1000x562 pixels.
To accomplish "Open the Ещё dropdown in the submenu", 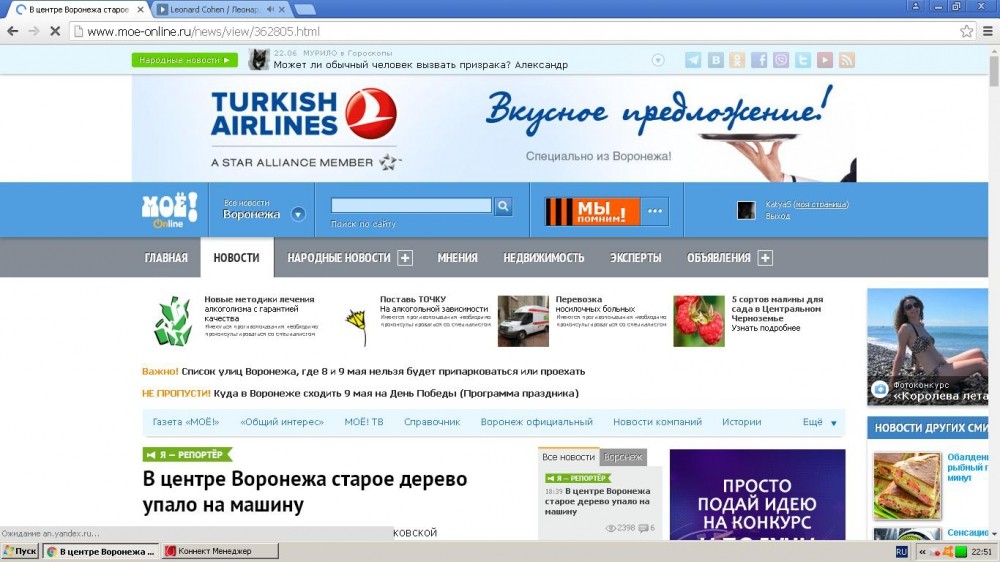I will 820,422.
